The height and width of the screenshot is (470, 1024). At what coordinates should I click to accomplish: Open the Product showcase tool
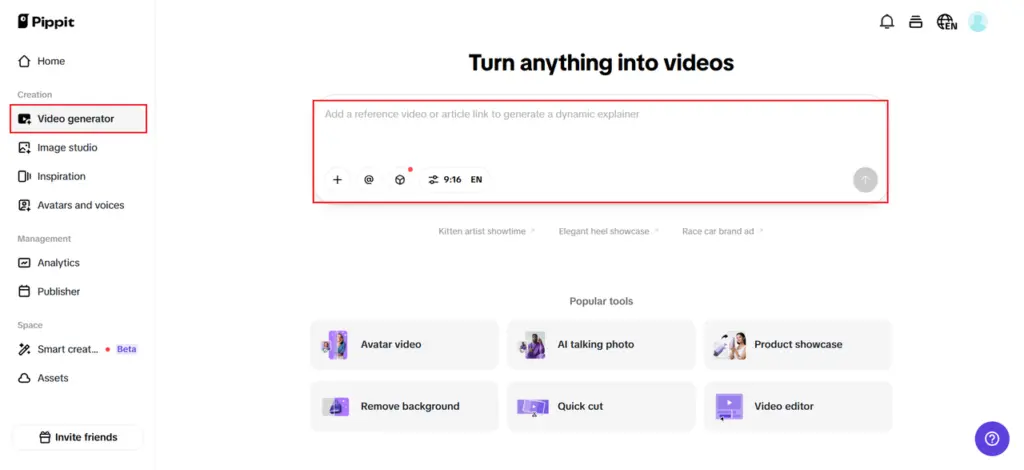[798, 345]
